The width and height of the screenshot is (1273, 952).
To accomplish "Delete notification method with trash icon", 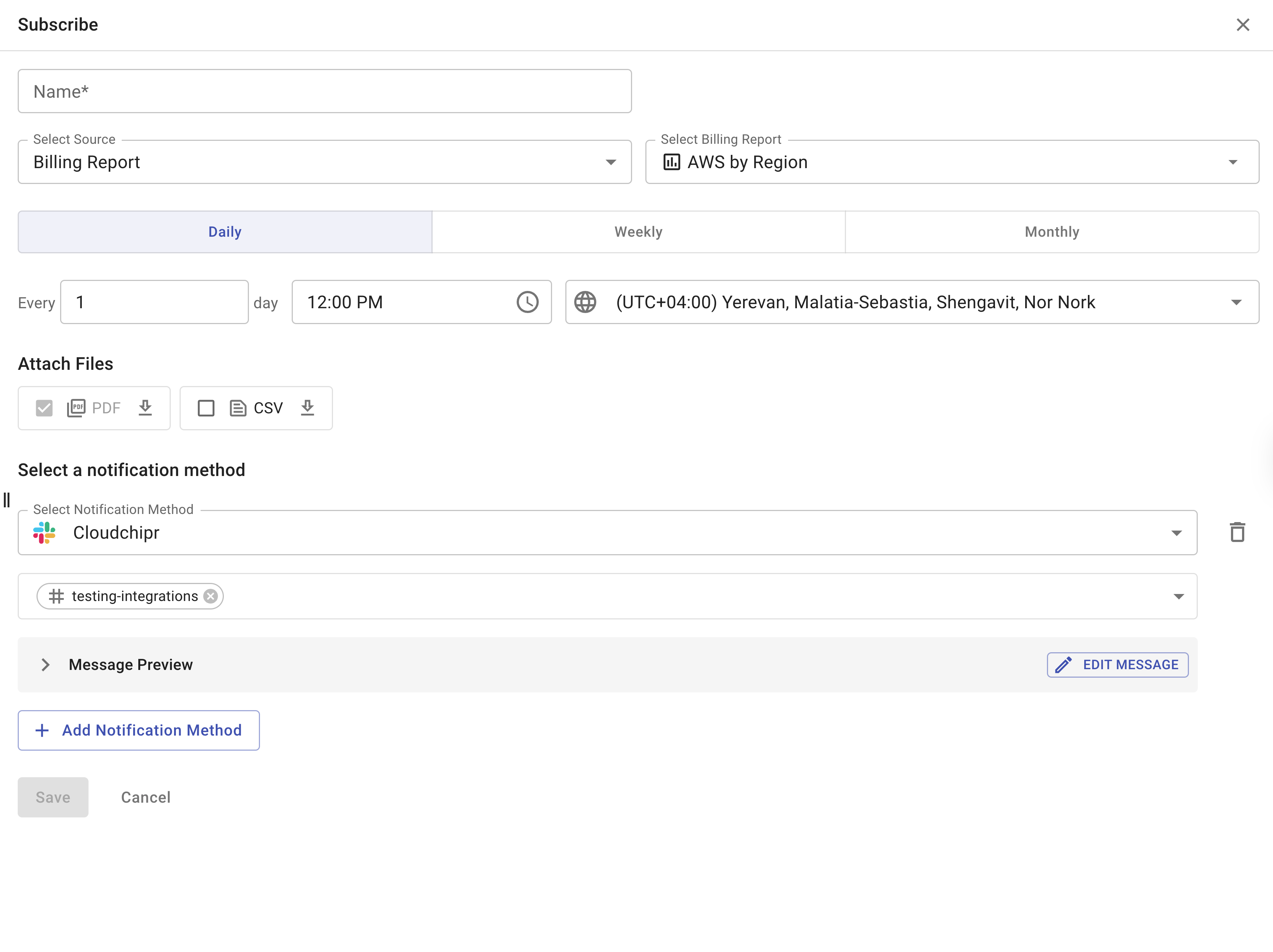I will pos(1237,532).
